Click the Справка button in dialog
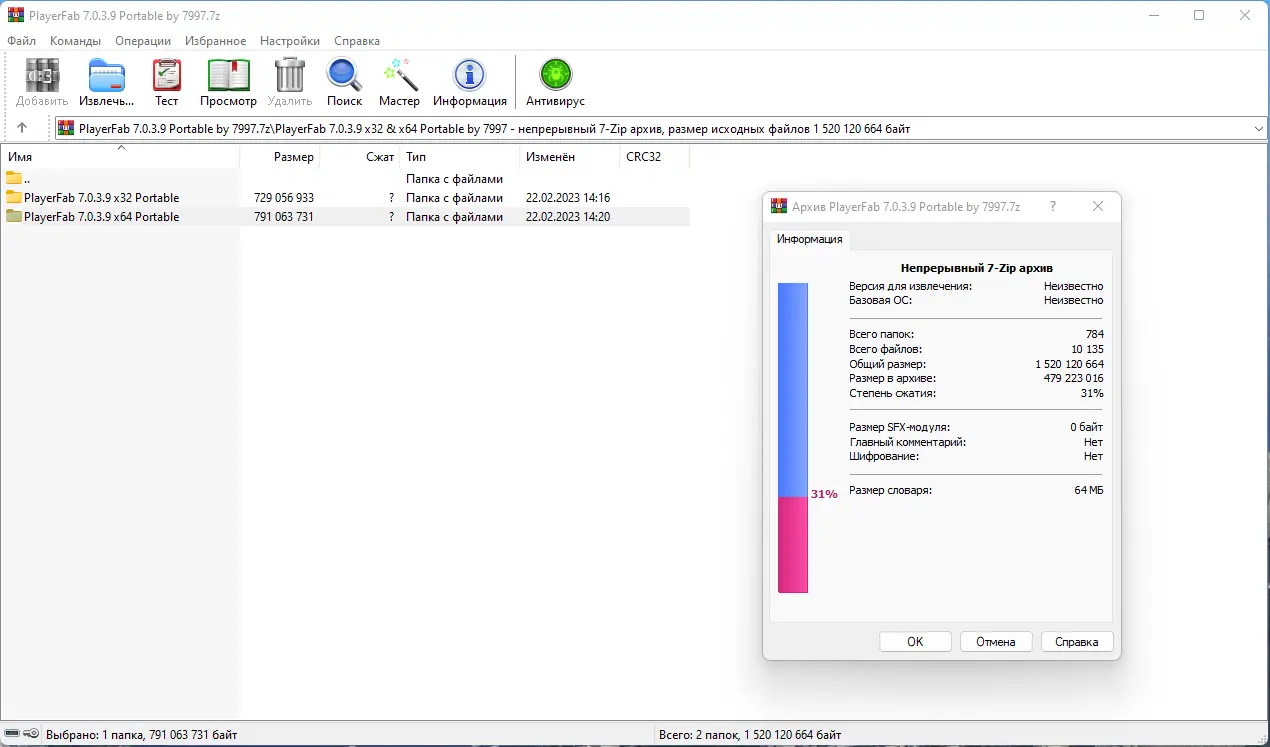This screenshot has width=1270, height=747. click(1077, 642)
